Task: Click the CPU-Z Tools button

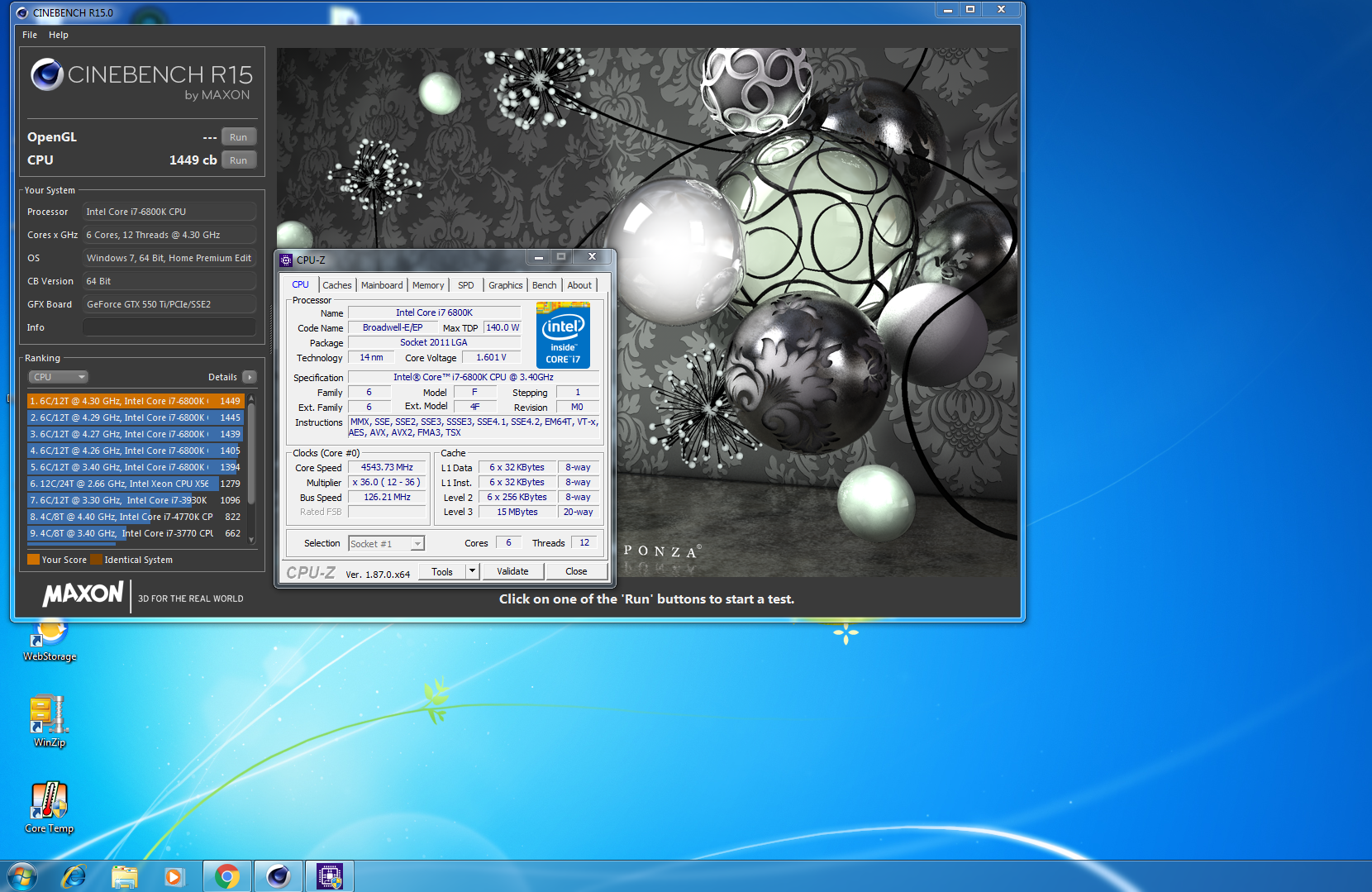Action: coord(442,571)
